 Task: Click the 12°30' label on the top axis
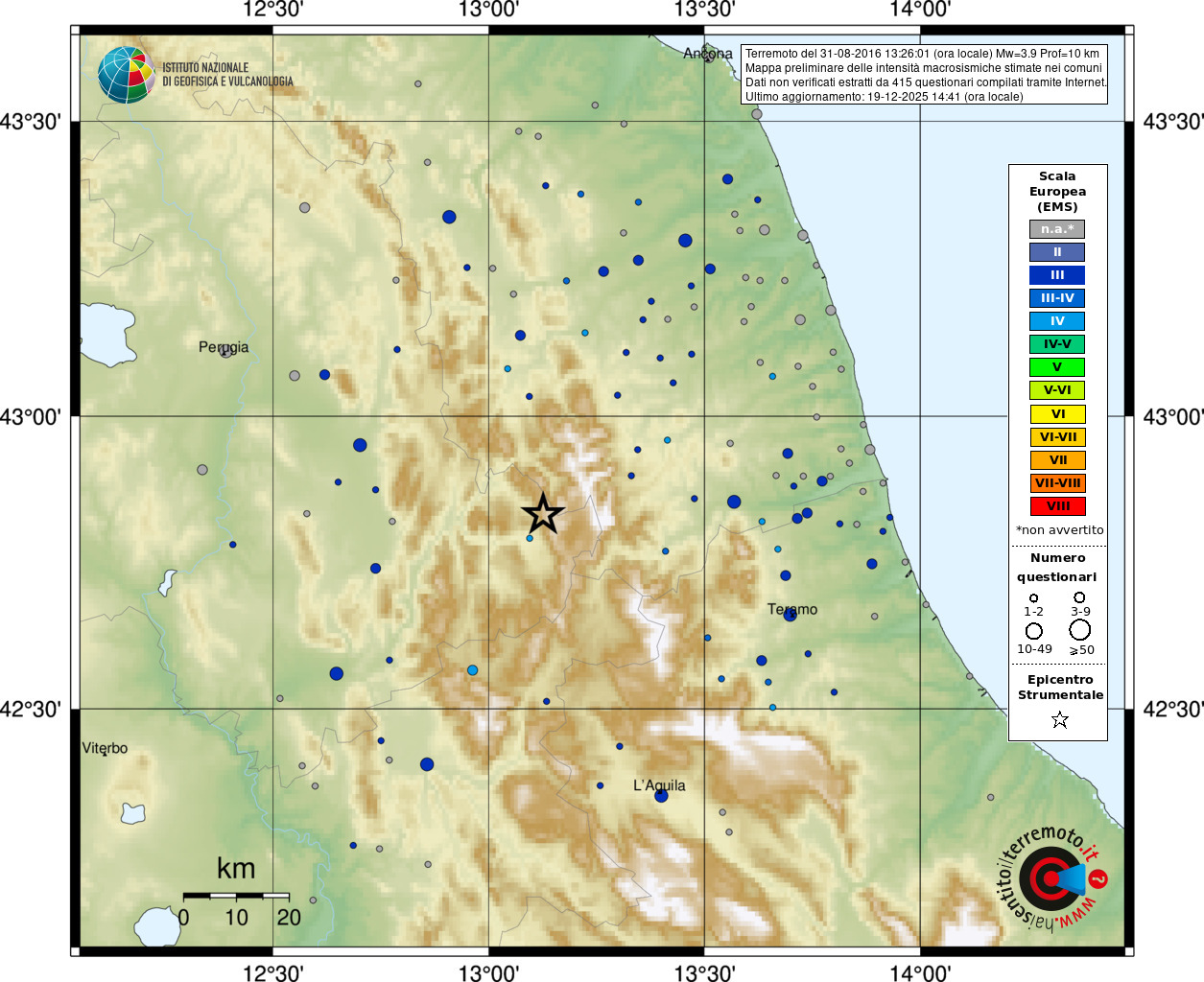pyautogui.click(x=273, y=10)
